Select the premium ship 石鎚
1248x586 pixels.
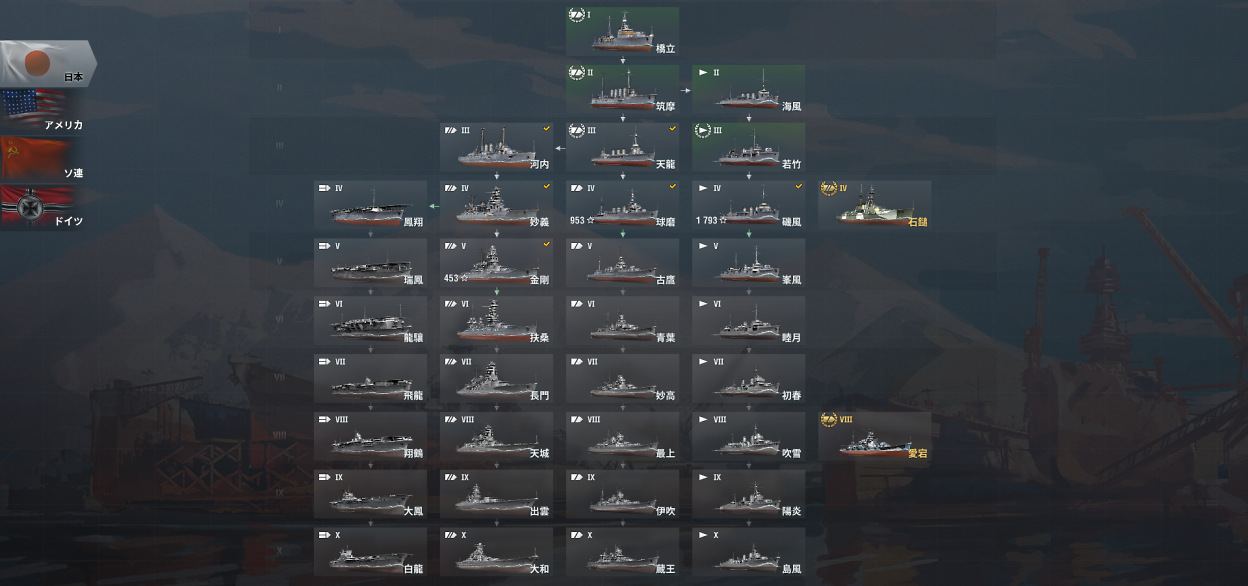pyautogui.click(x=874, y=205)
